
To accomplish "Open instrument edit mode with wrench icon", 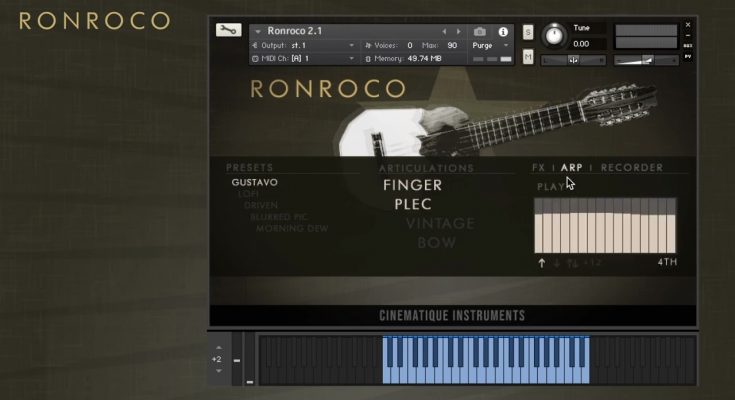I will pyautogui.click(x=228, y=30).
